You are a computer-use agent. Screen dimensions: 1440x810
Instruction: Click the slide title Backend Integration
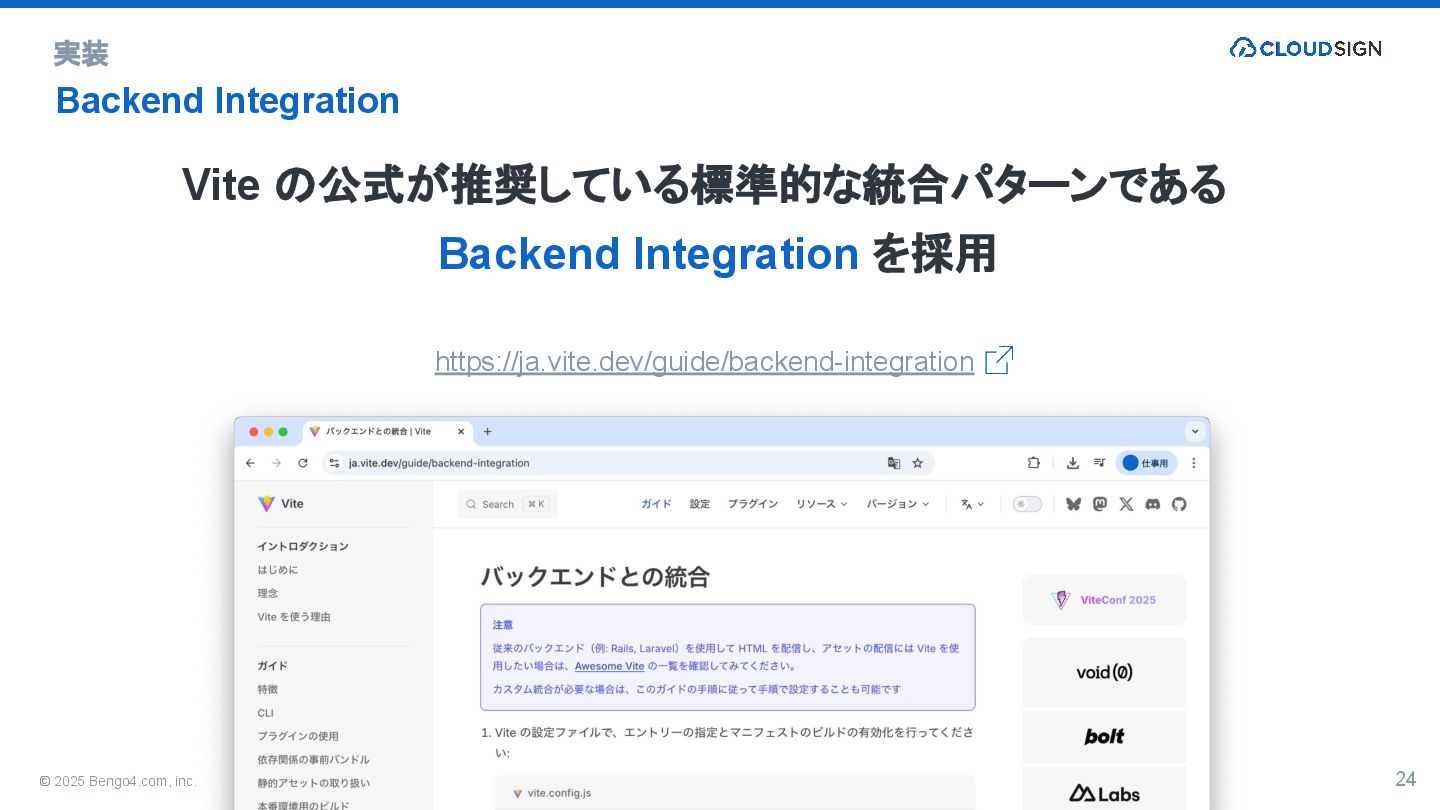(227, 100)
